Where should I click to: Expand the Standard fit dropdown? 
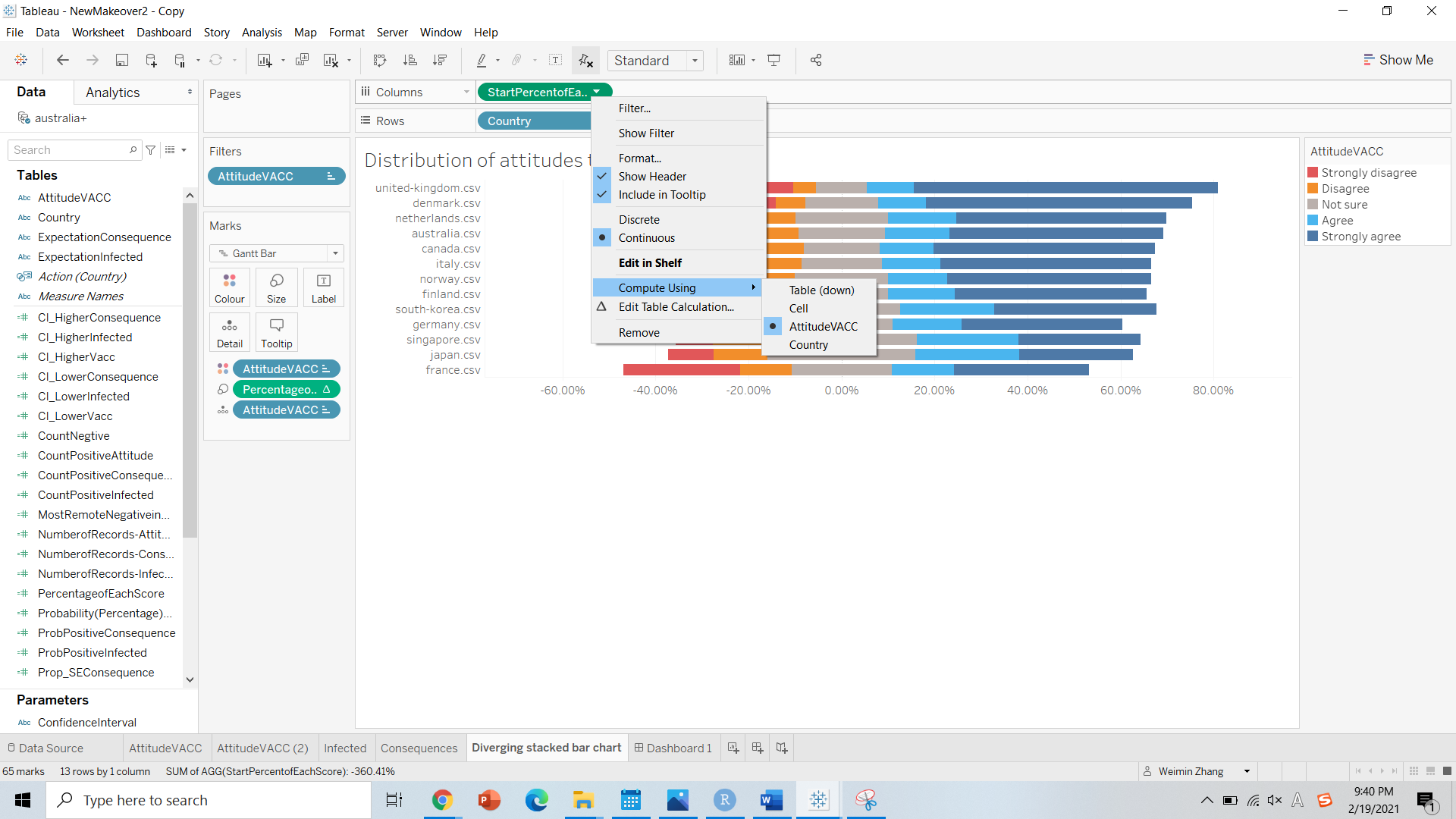coord(695,61)
